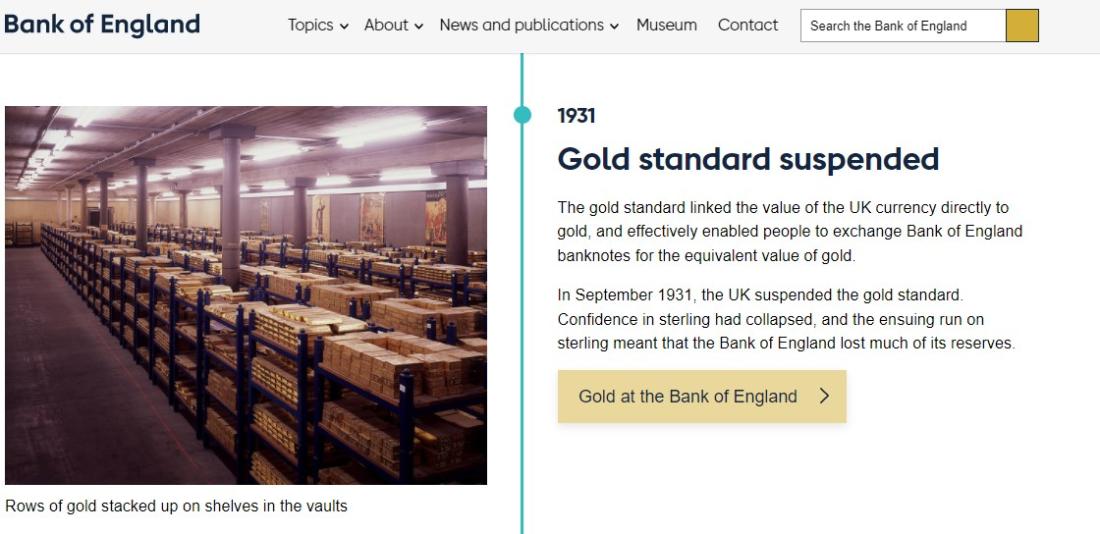Go to the Bank of England home logo
The width and height of the screenshot is (1100, 534).
pyautogui.click(x=102, y=24)
